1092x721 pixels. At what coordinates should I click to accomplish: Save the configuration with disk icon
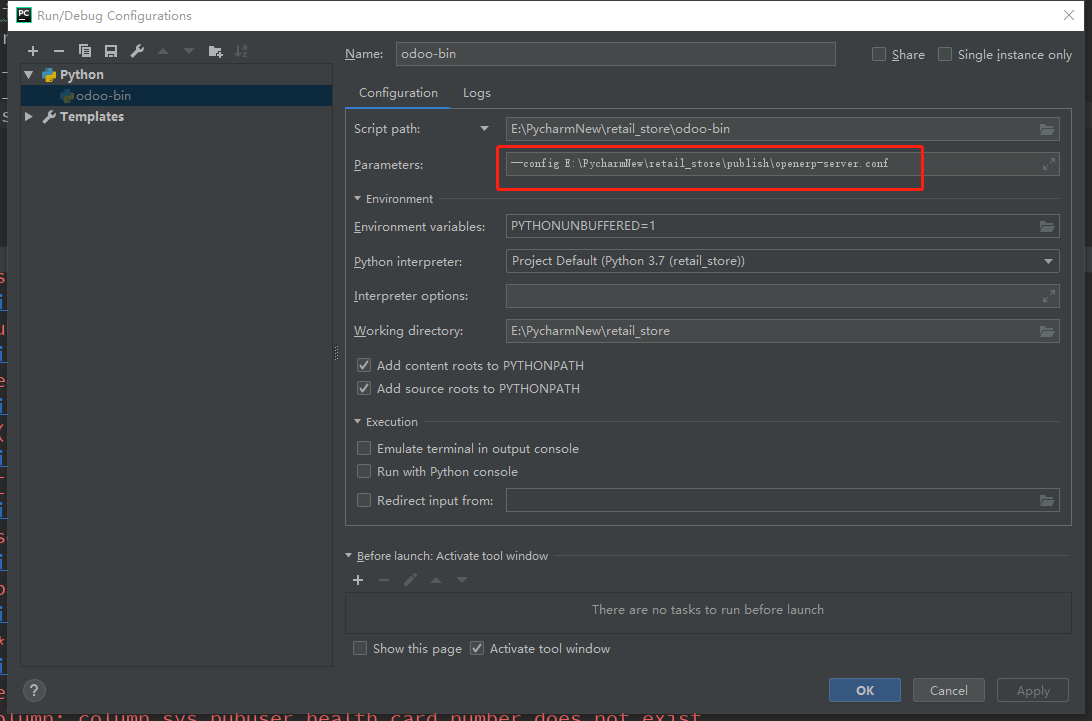click(111, 51)
